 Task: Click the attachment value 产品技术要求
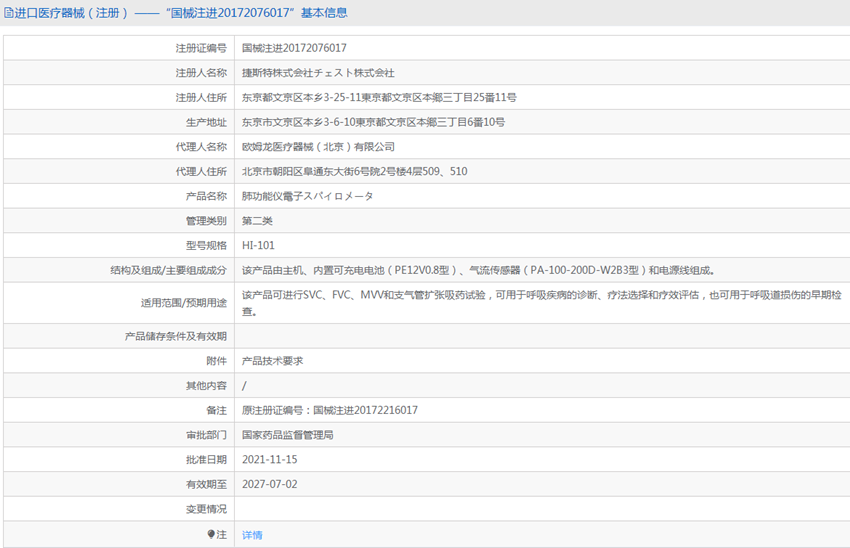click(272, 361)
